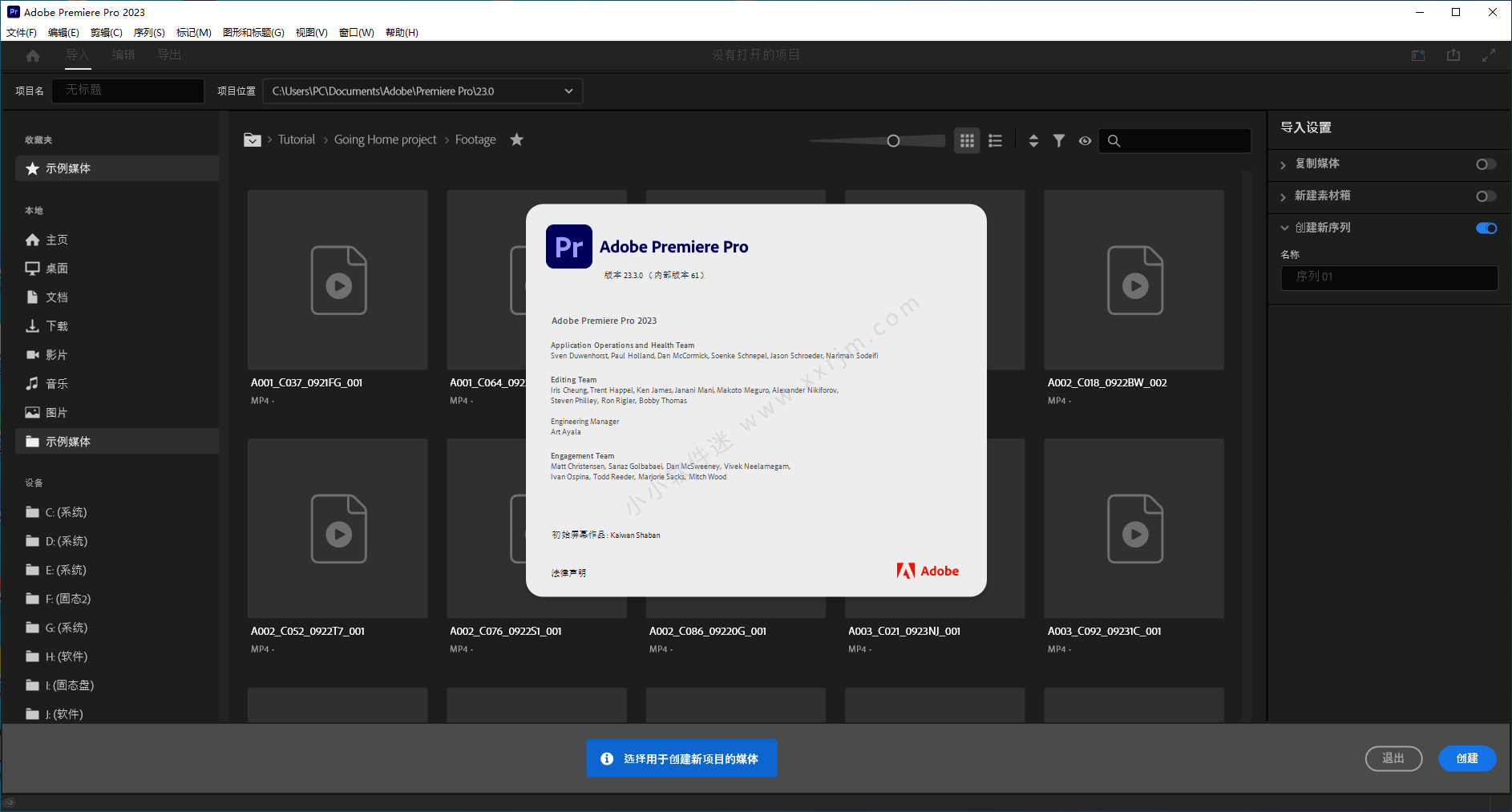Open the 编辑(E) menu
This screenshot has height=812, width=1512.
click(63, 33)
